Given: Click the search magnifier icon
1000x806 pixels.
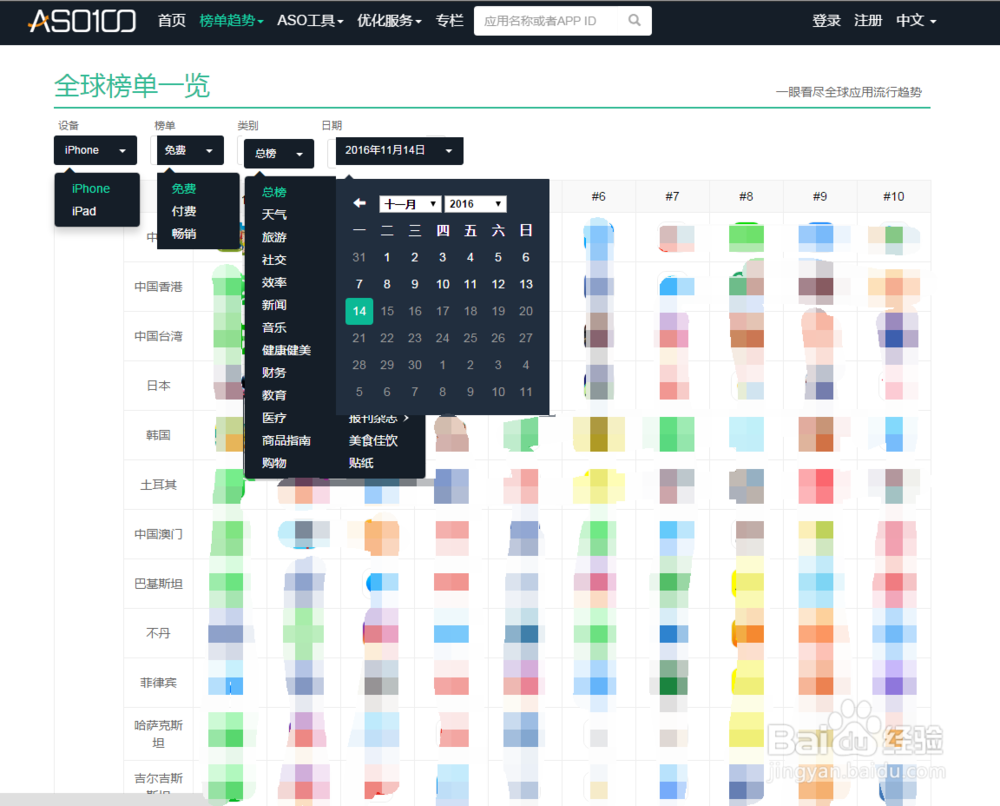Looking at the screenshot, I should pos(634,20).
